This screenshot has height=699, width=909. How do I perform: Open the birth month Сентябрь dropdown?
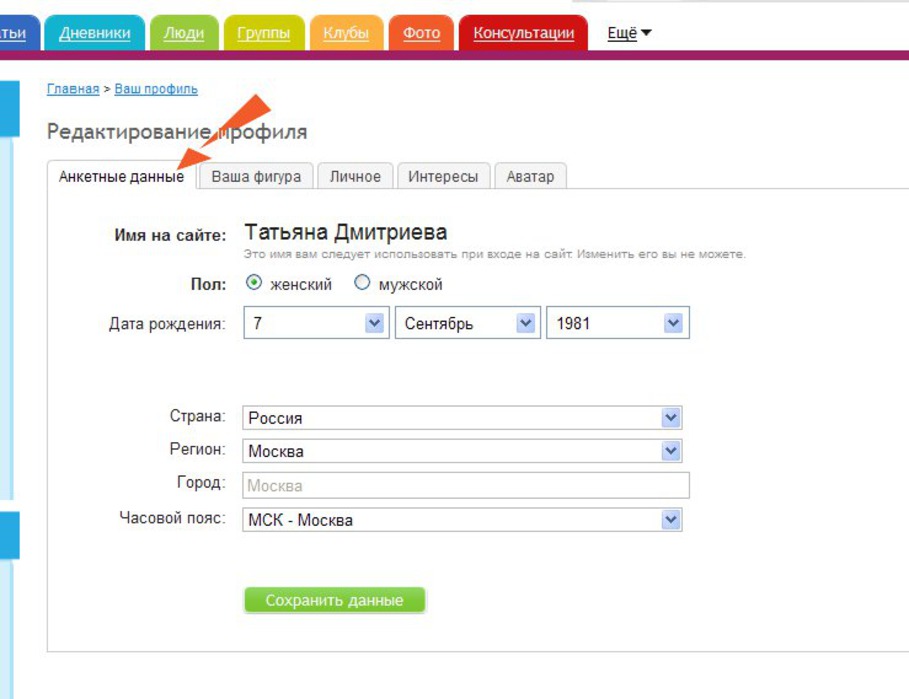pos(525,324)
